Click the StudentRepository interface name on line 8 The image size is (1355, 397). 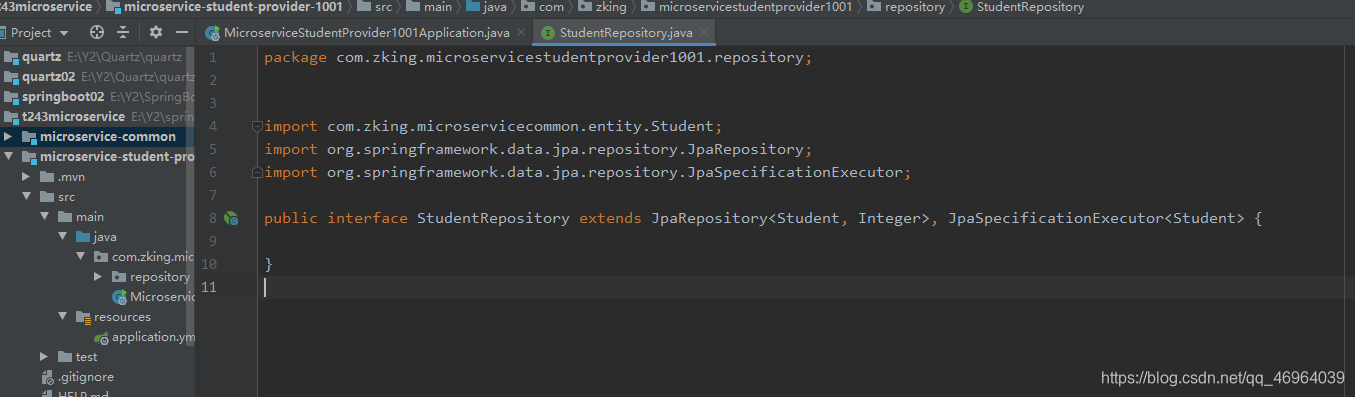pyautogui.click(x=493, y=218)
